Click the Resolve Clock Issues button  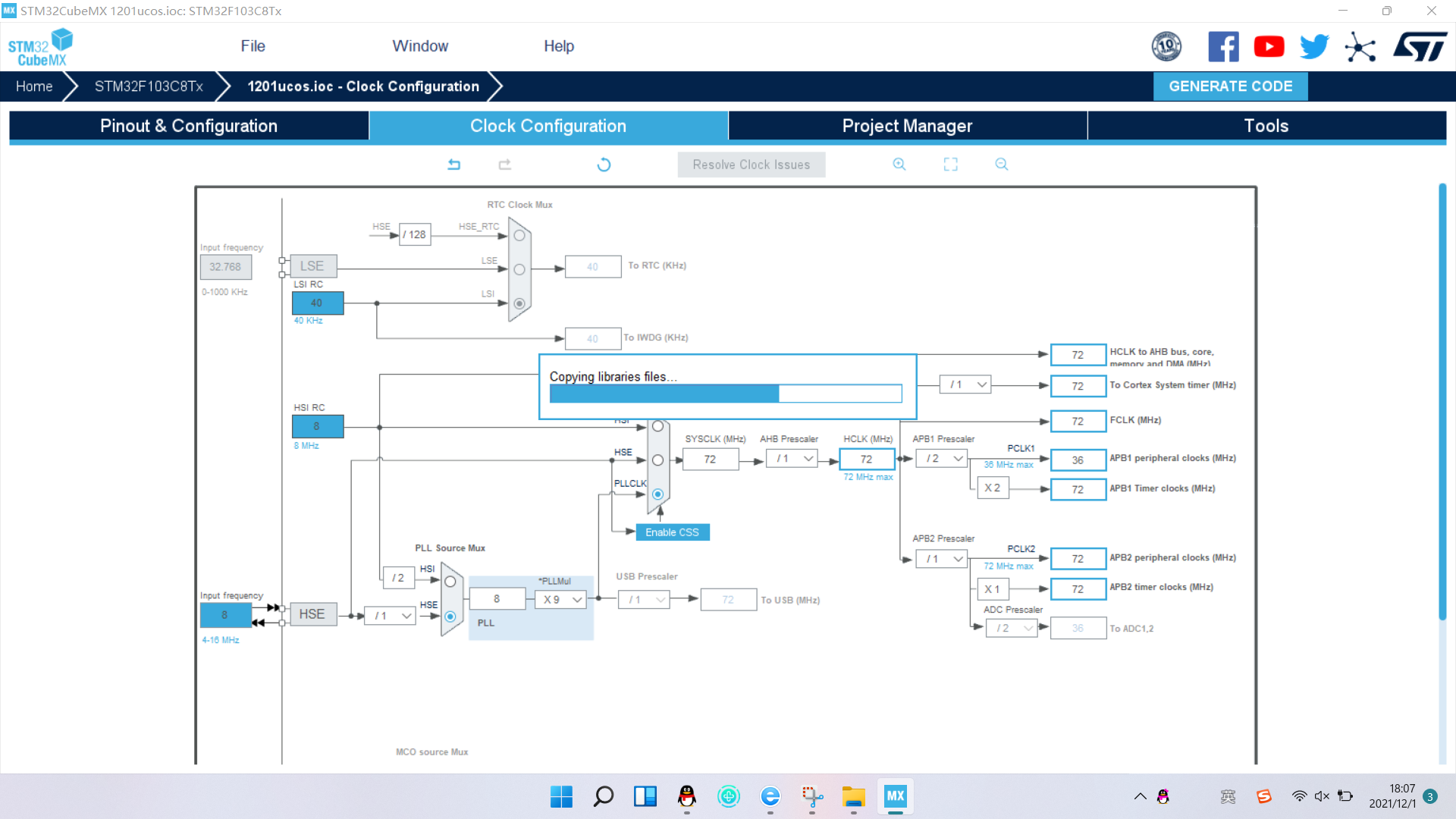pyautogui.click(x=751, y=164)
